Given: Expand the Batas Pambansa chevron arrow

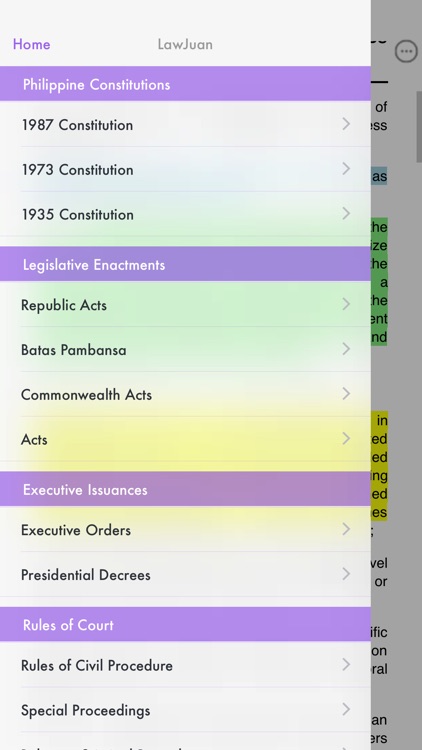Looking at the screenshot, I should pyautogui.click(x=346, y=349).
